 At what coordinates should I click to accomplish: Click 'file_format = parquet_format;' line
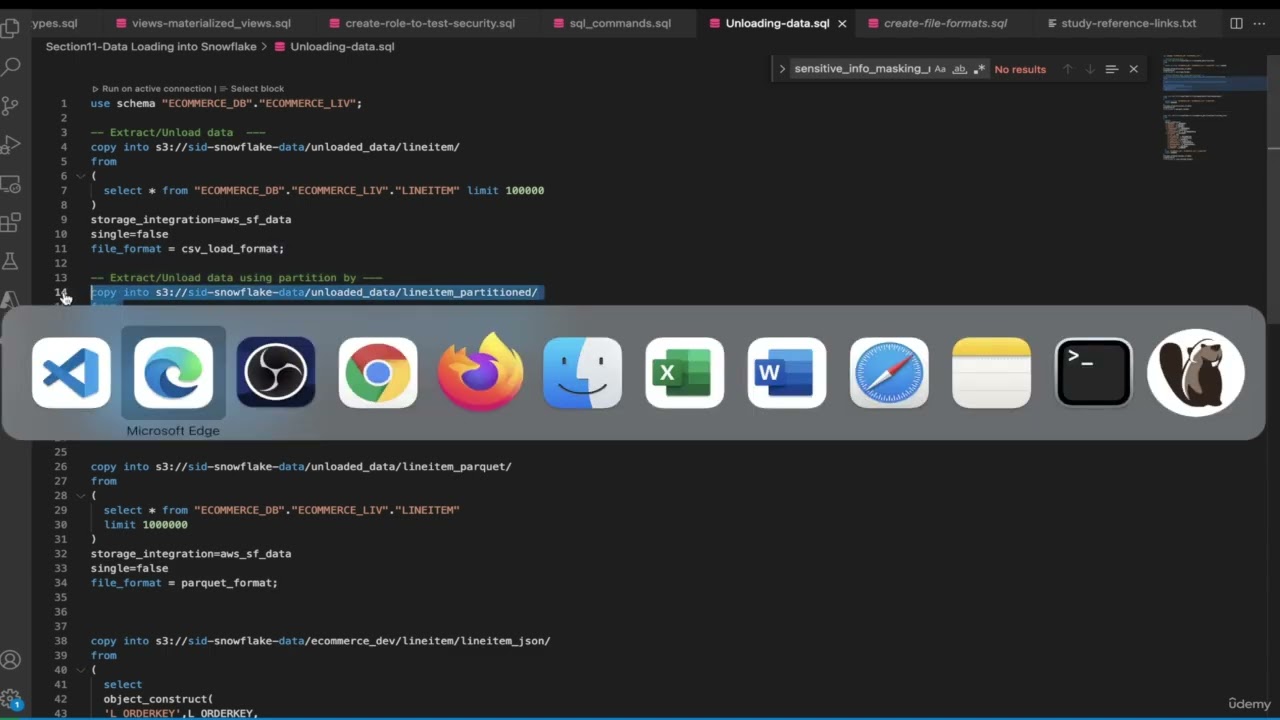184,582
